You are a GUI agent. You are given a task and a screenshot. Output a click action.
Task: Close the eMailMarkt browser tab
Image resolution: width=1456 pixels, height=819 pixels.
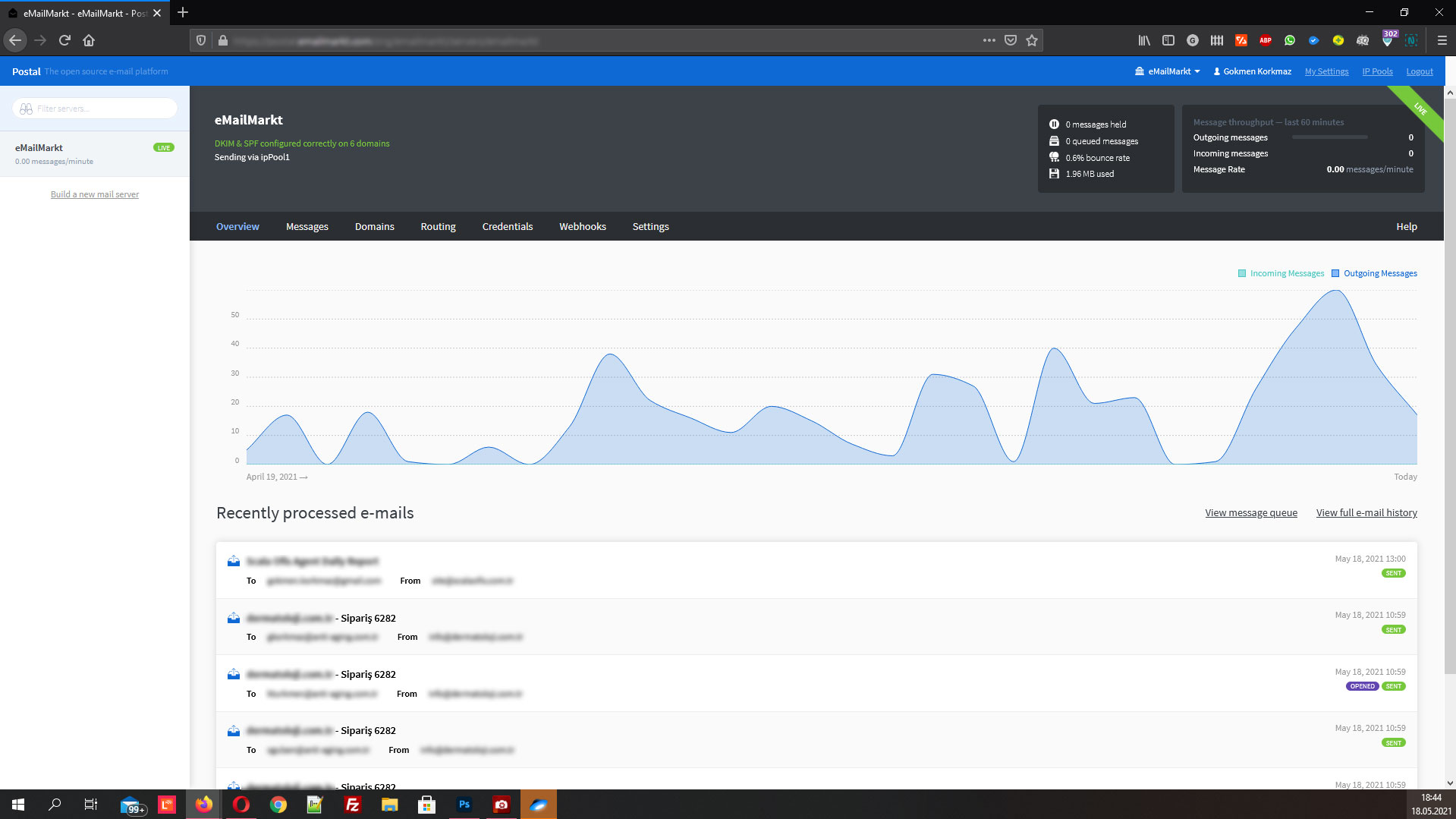pyautogui.click(x=157, y=13)
